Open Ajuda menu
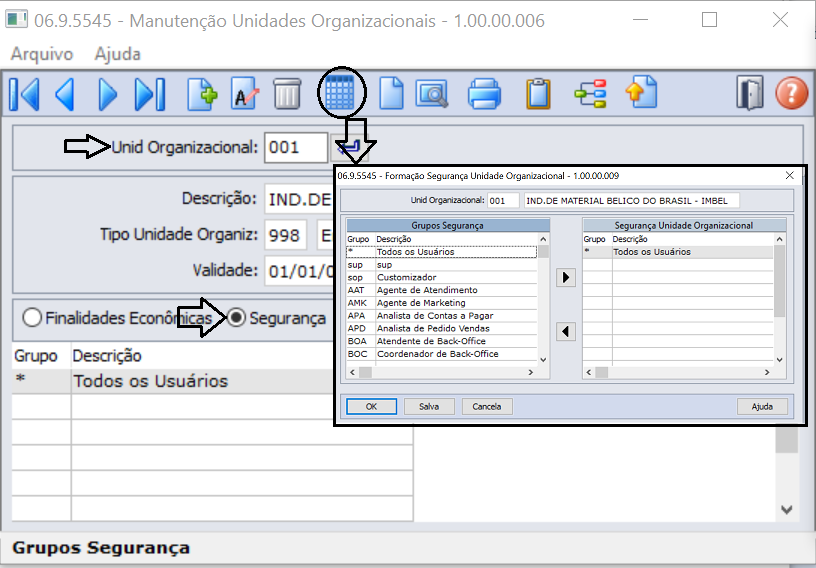The image size is (816, 568). coord(118,54)
